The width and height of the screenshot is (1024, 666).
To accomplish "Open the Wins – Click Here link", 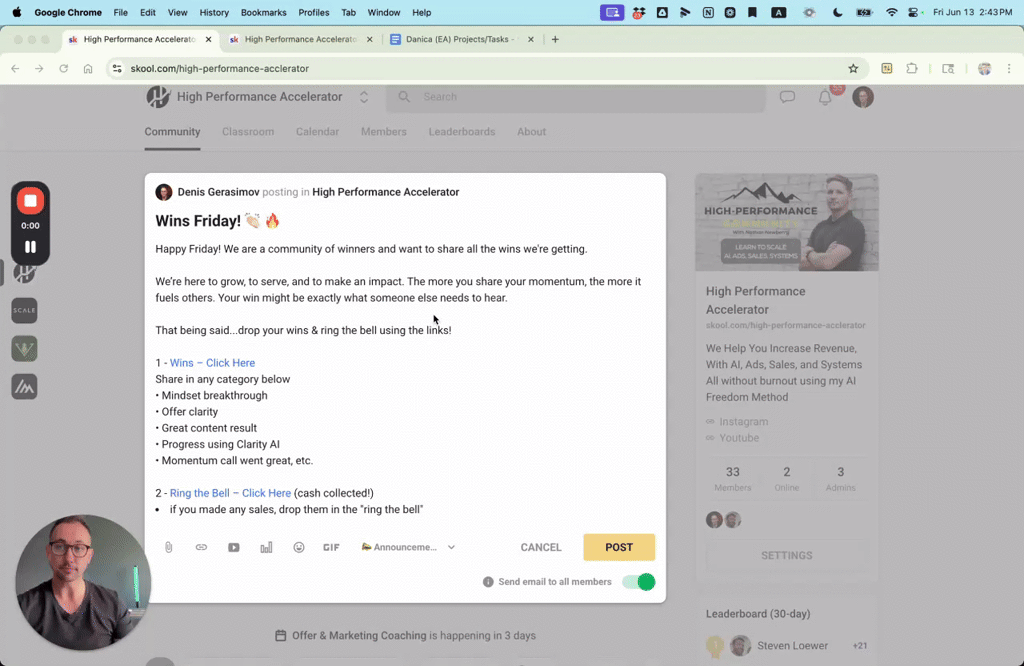I will coord(212,363).
